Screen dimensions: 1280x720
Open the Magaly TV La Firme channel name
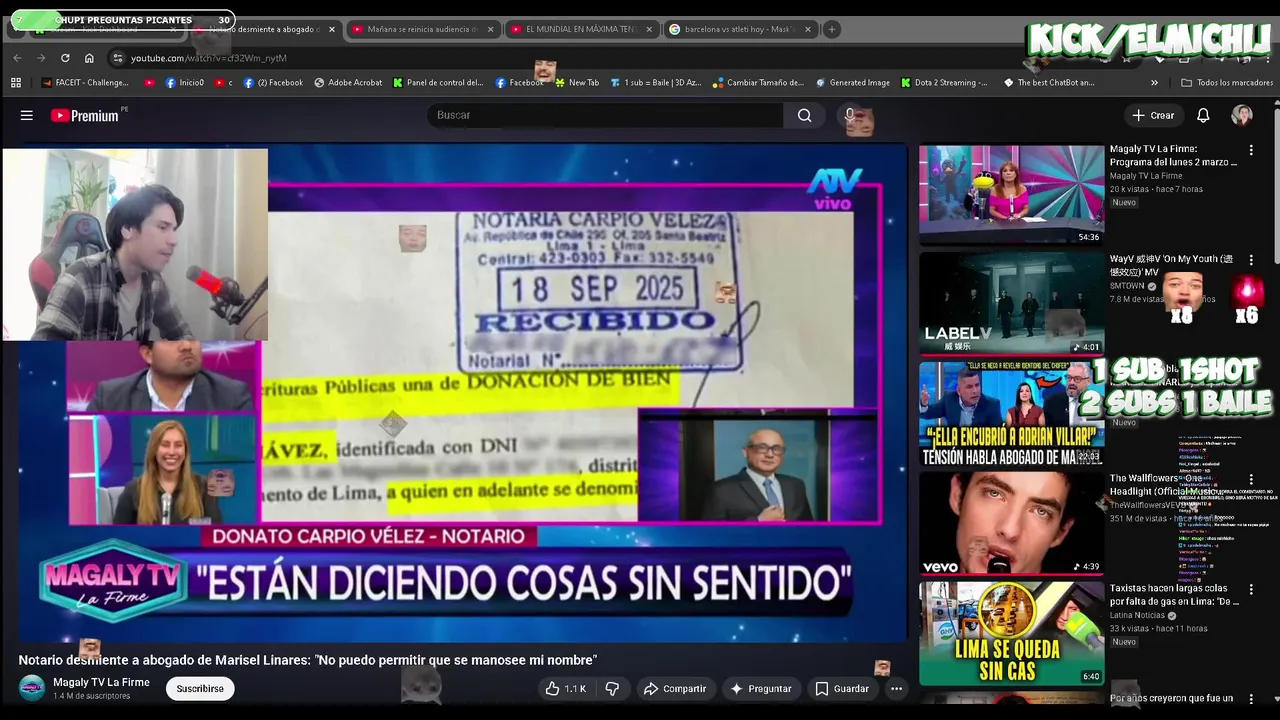point(101,682)
